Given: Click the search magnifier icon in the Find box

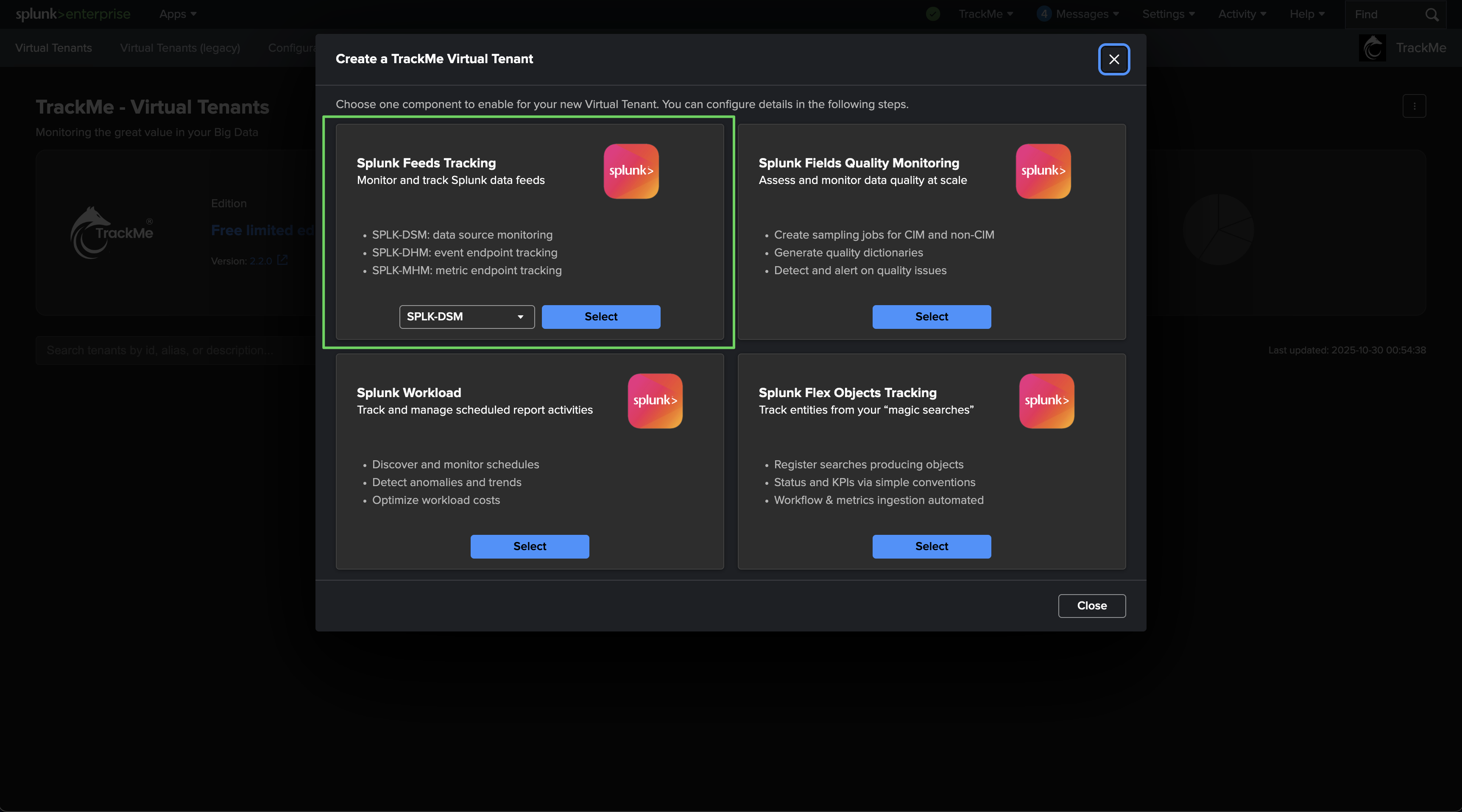Looking at the screenshot, I should [1431, 15].
